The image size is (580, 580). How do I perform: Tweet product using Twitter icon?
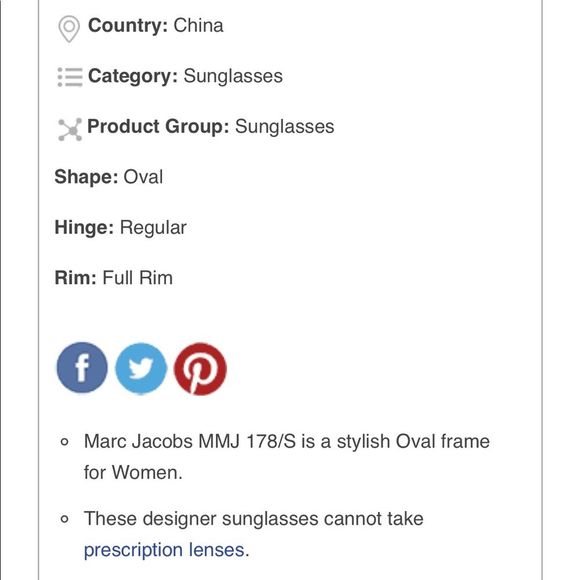pyautogui.click(x=141, y=368)
